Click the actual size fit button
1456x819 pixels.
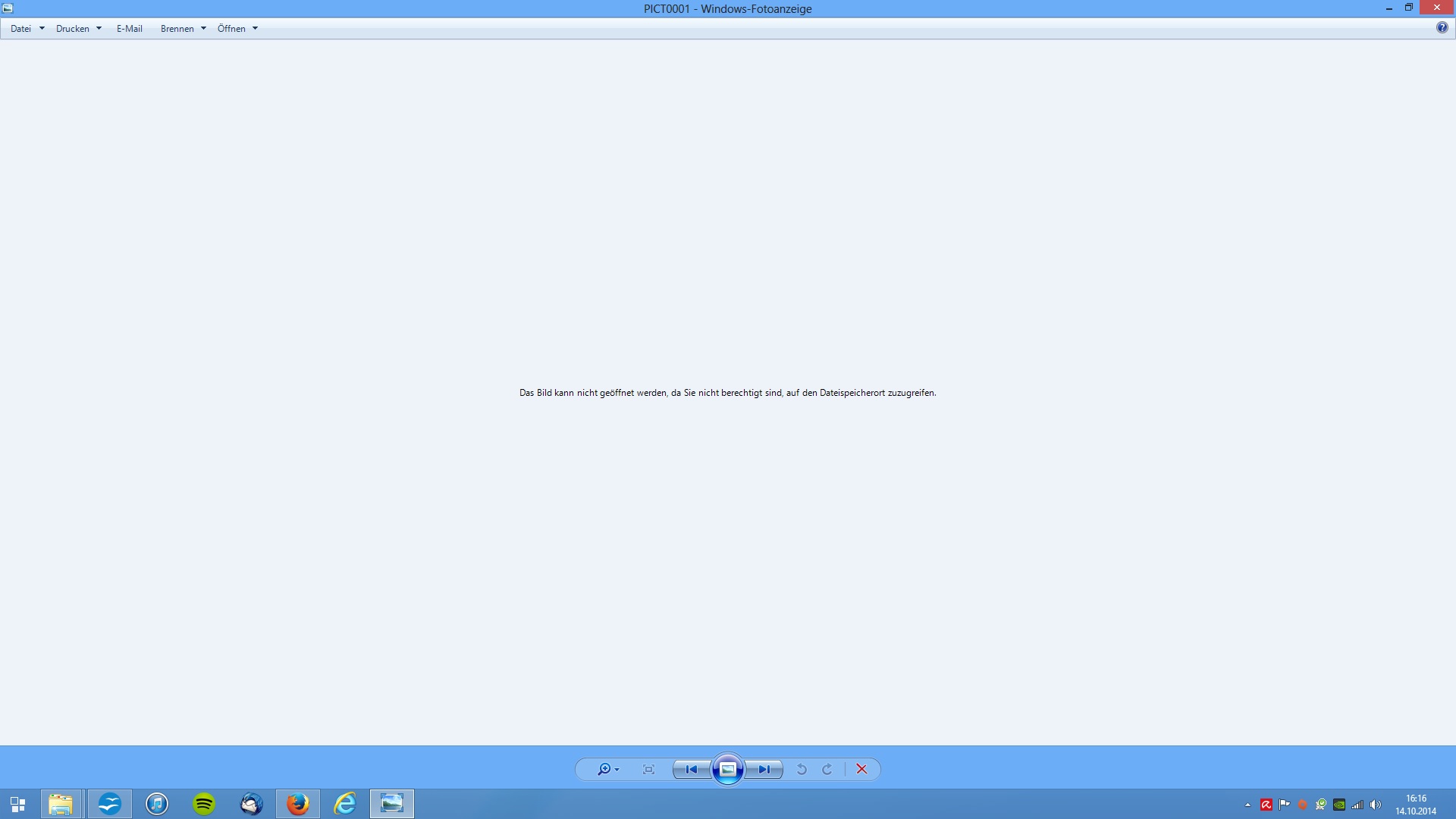pyautogui.click(x=648, y=769)
